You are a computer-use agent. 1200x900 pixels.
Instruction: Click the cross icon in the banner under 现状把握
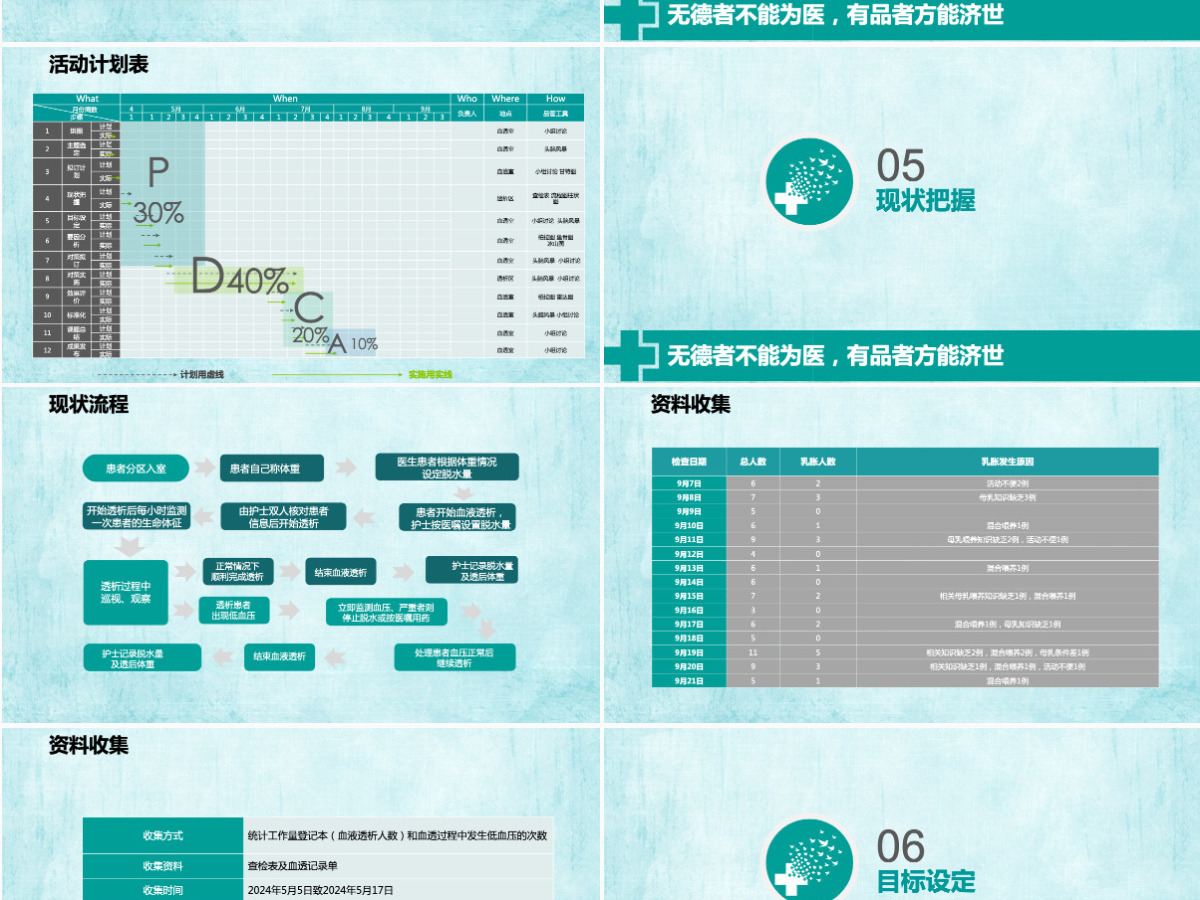click(x=631, y=355)
